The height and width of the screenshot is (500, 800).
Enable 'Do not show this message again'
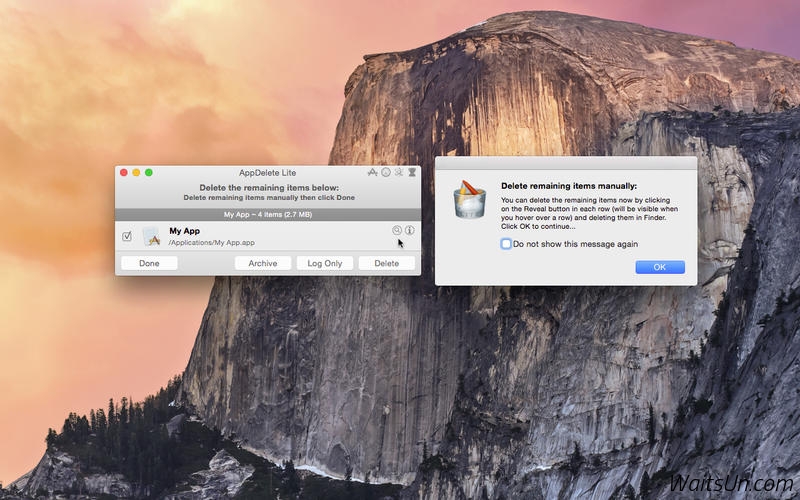click(506, 244)
